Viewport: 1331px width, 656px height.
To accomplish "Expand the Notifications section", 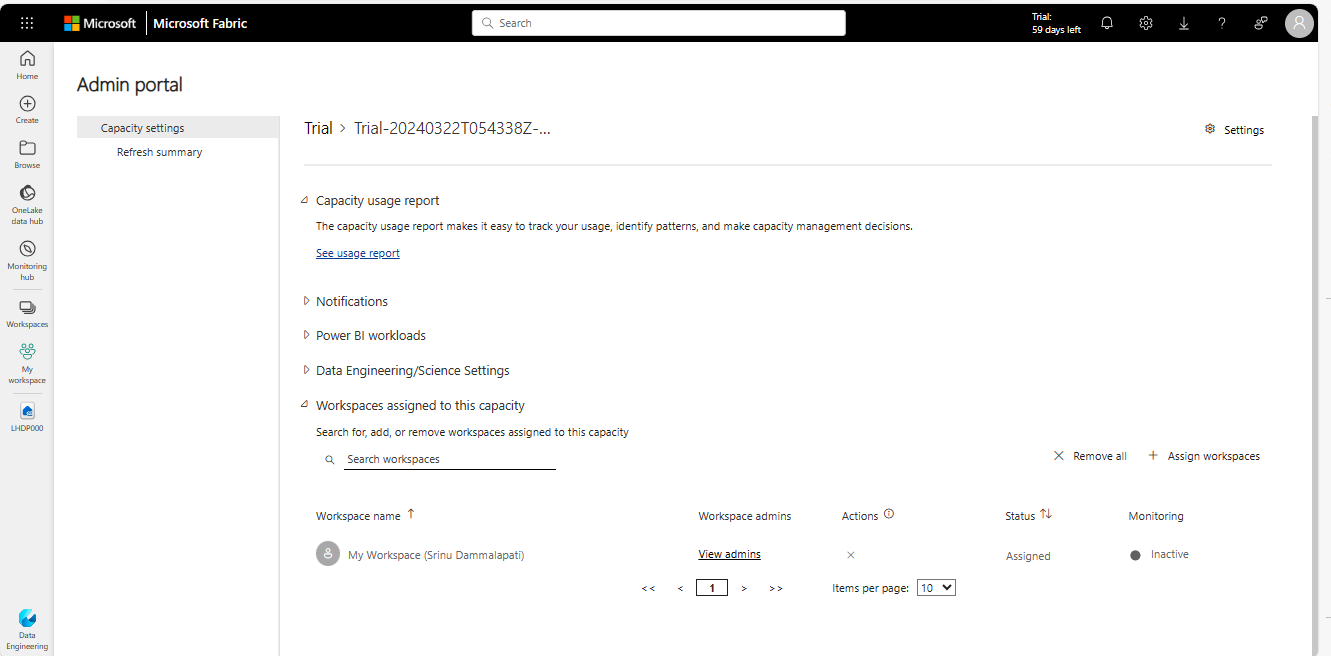I will coord(306,301).
